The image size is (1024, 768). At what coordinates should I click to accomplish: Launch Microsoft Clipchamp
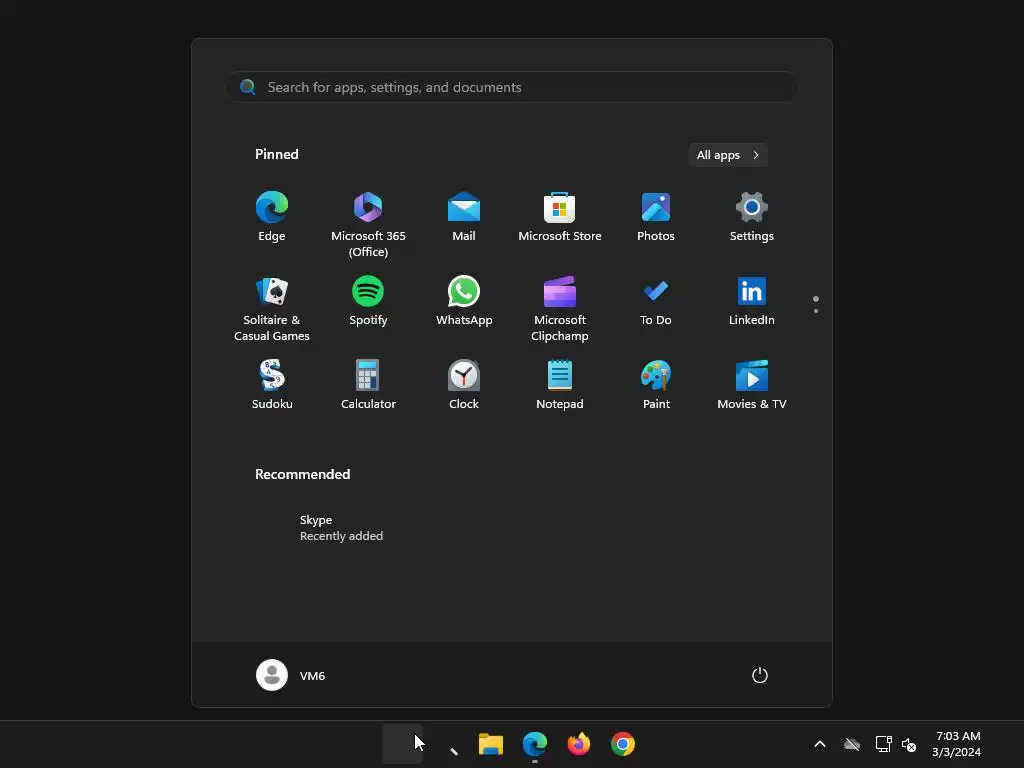tap(560, 308)
